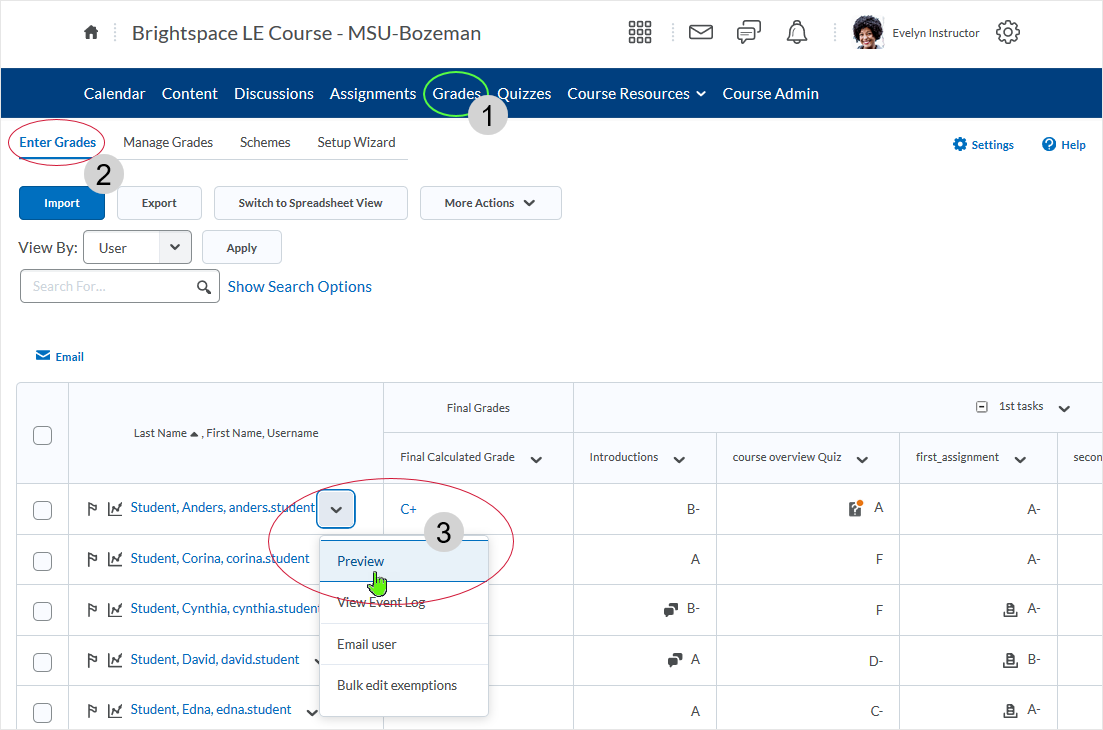Open the grades Settings link

(983, 144)
